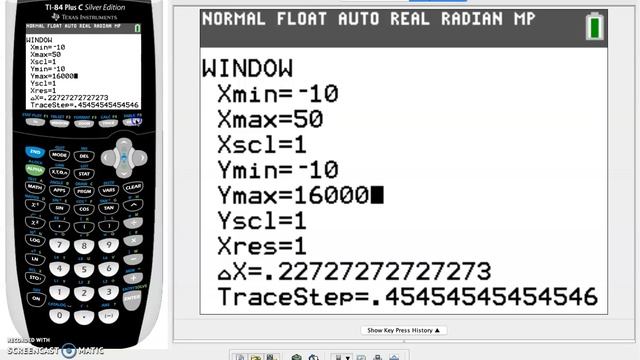This screenshot has height=360, width=640.
Task: Click the MODE key
Action: pos(59,155)
